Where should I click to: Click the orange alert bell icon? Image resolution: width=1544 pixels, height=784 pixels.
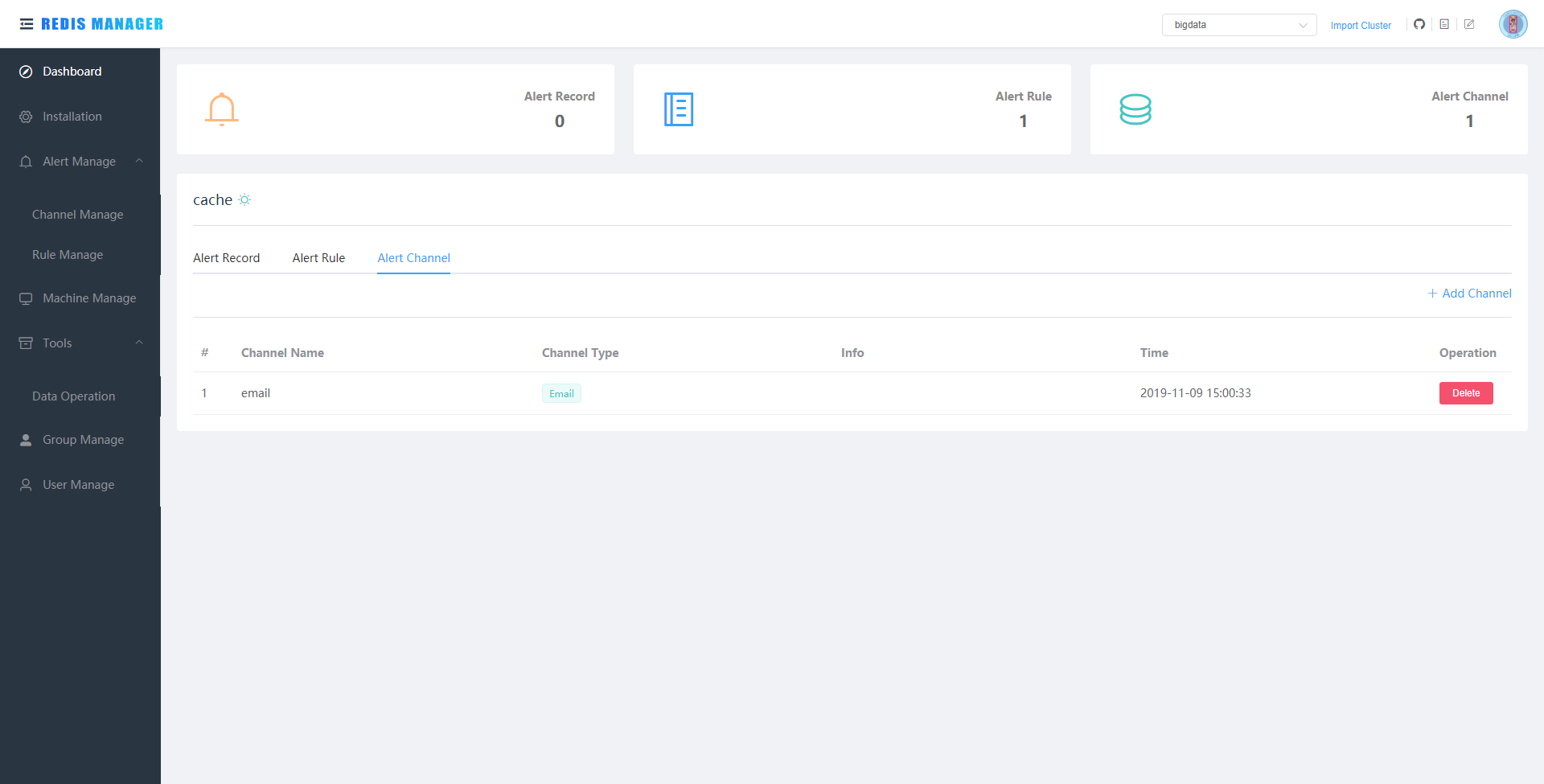pos(222,109)
